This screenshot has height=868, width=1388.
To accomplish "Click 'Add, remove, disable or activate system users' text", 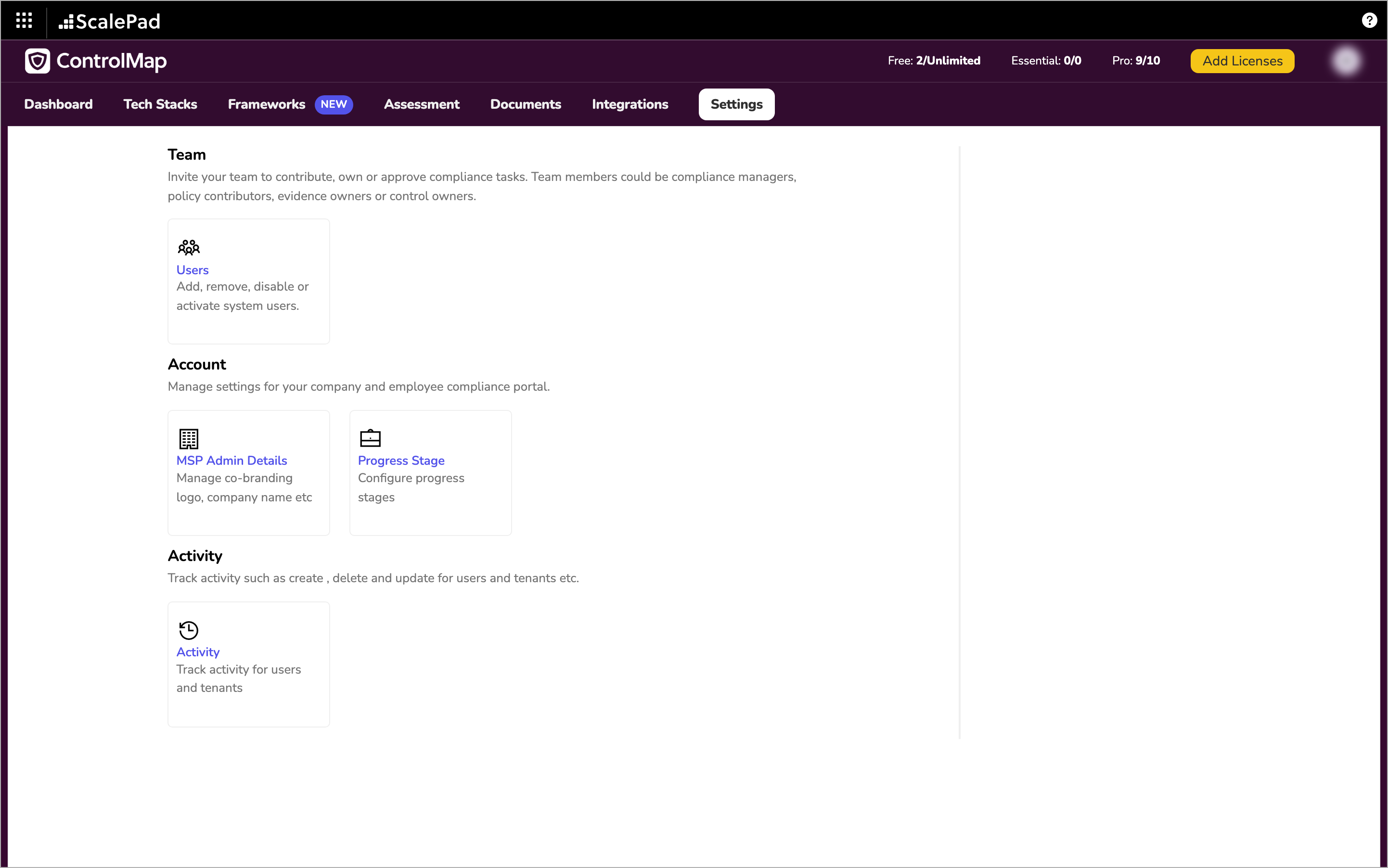I will [x=243, y=296].
